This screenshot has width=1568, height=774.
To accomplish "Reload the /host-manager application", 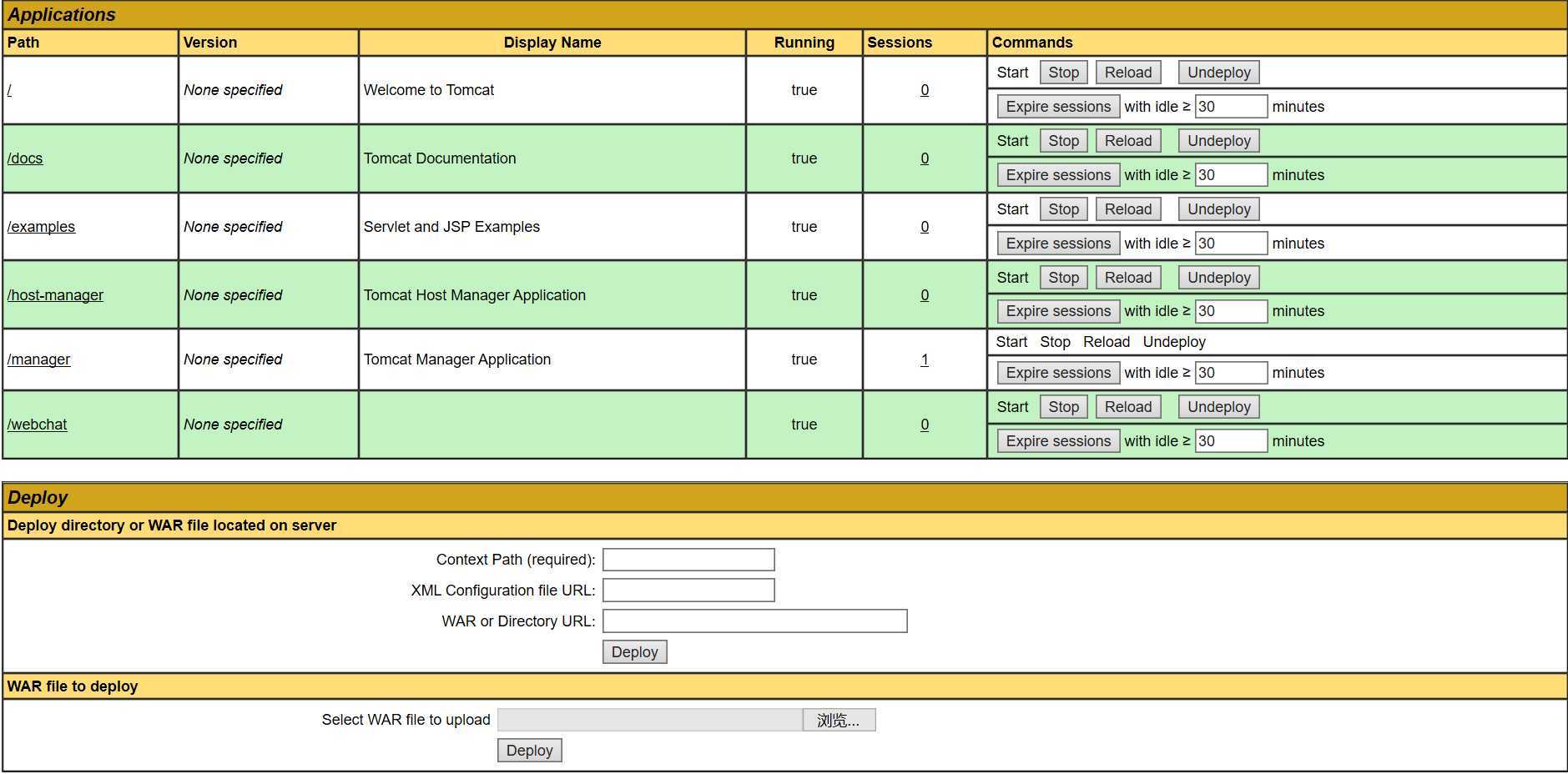I will click(1128, 278).
